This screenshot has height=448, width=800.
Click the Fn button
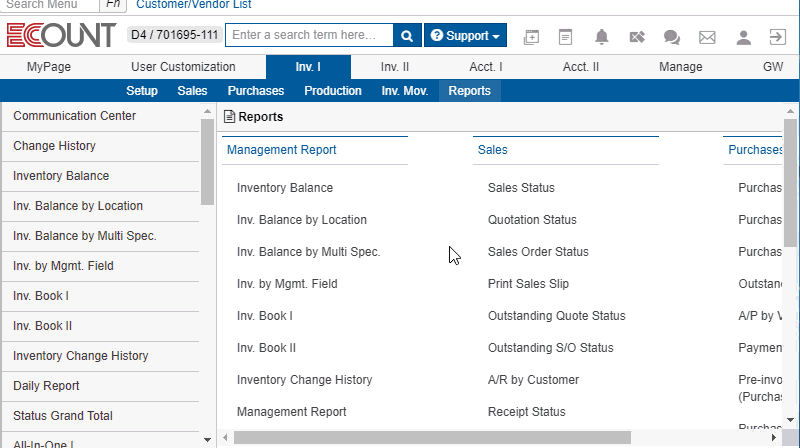113,5
